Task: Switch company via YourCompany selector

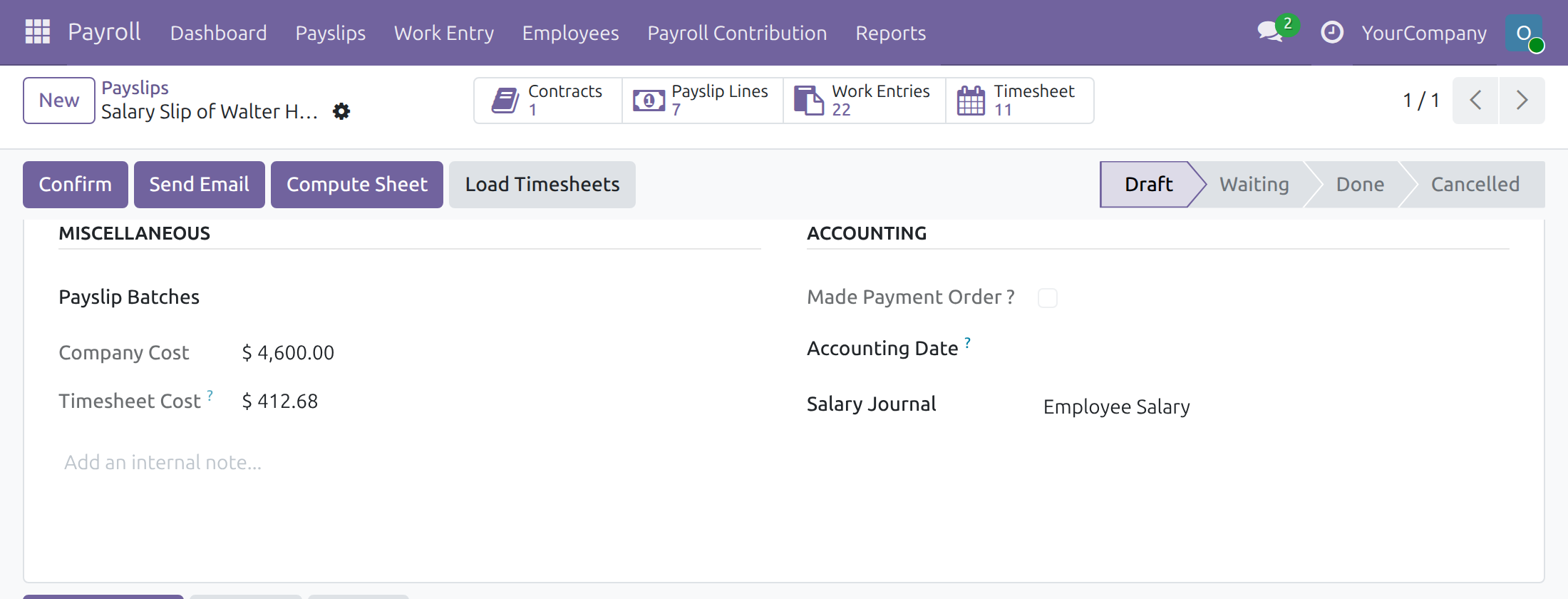Action: click(1424, 33)
